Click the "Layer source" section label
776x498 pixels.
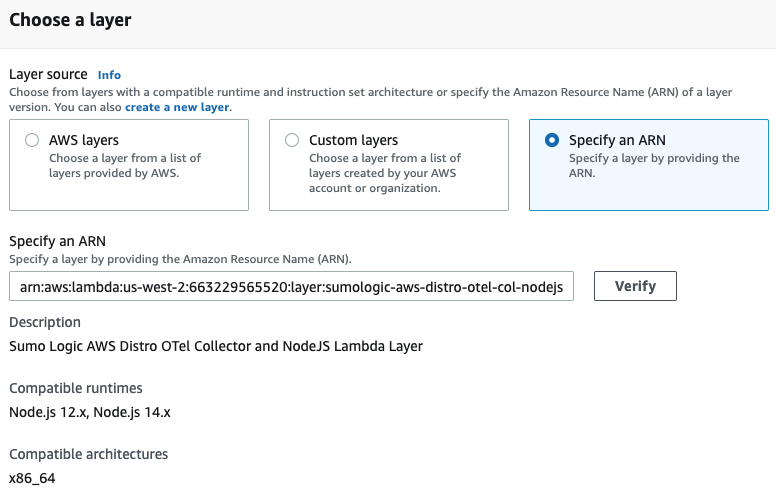click(49, 75)
